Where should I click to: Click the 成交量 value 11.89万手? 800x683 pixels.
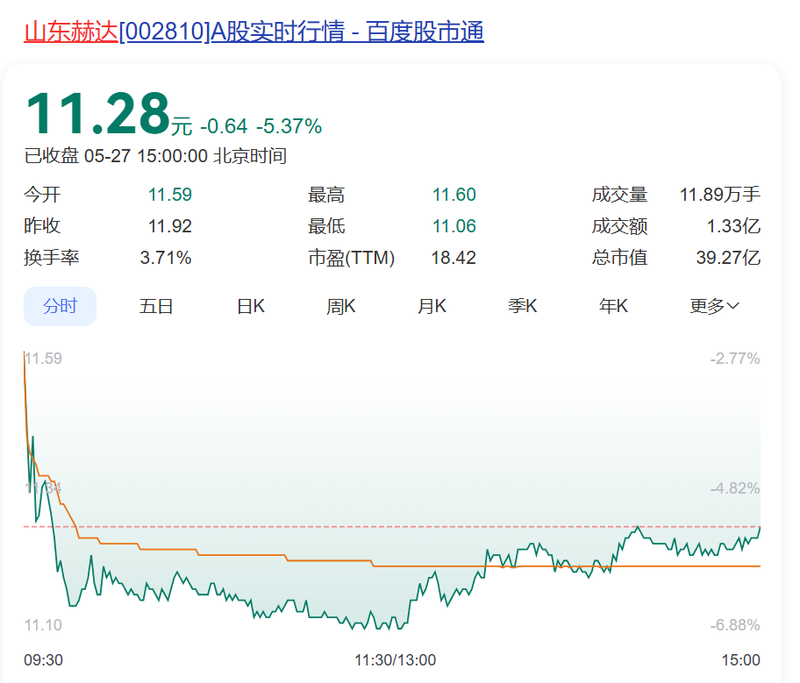720,194
